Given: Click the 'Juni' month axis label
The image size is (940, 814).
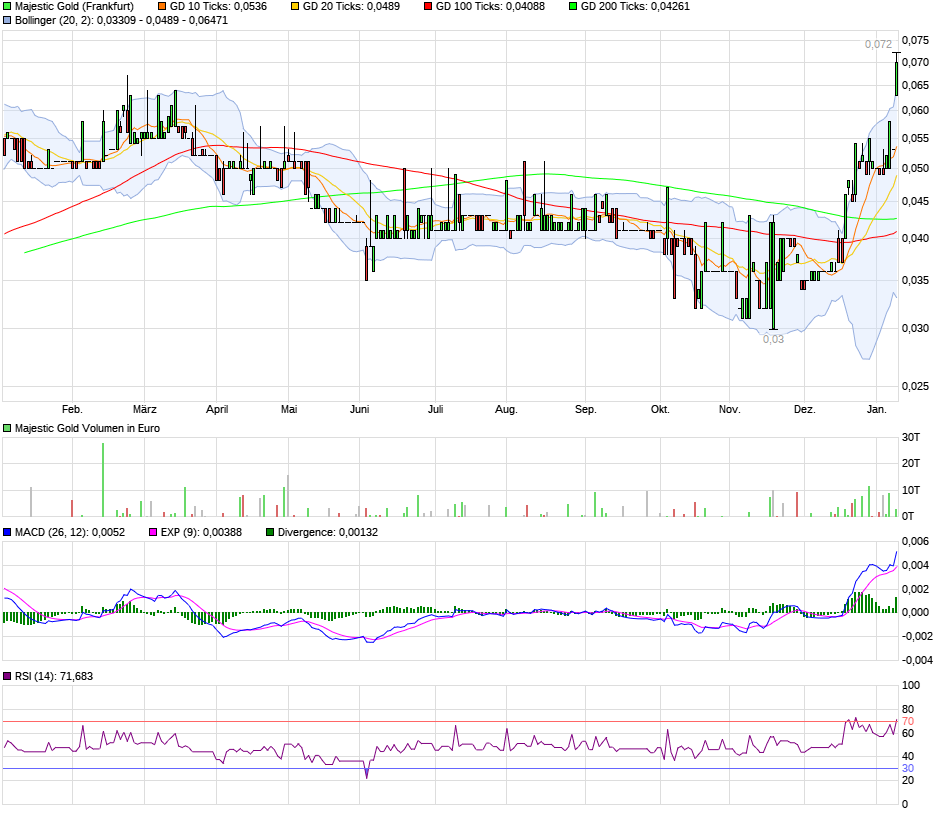Looking at the screenshot, I should 359,409.
